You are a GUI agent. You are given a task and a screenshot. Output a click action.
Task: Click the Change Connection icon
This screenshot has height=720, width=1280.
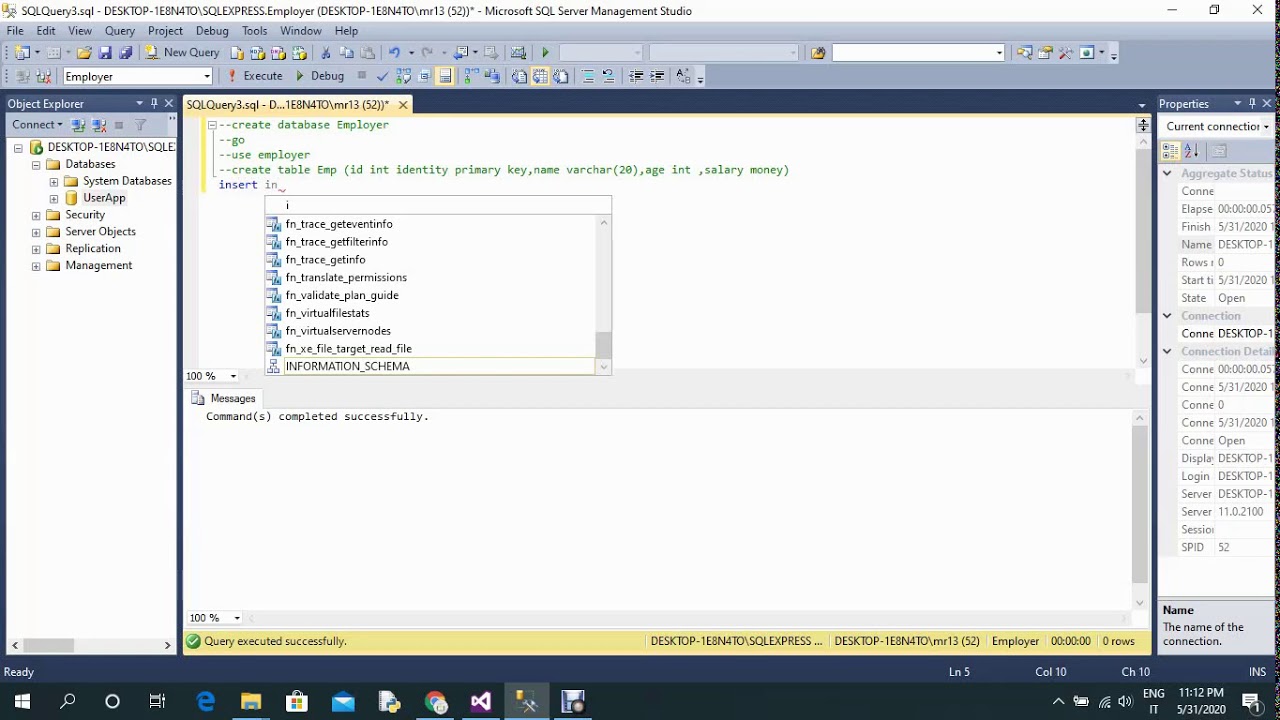click(x=43, y=76)
